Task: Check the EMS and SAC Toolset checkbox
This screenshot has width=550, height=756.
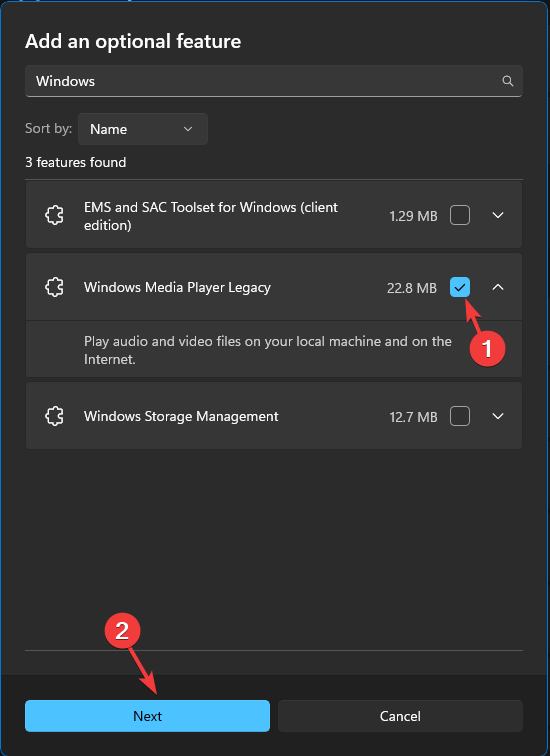Action: click(x=460, y=215)
